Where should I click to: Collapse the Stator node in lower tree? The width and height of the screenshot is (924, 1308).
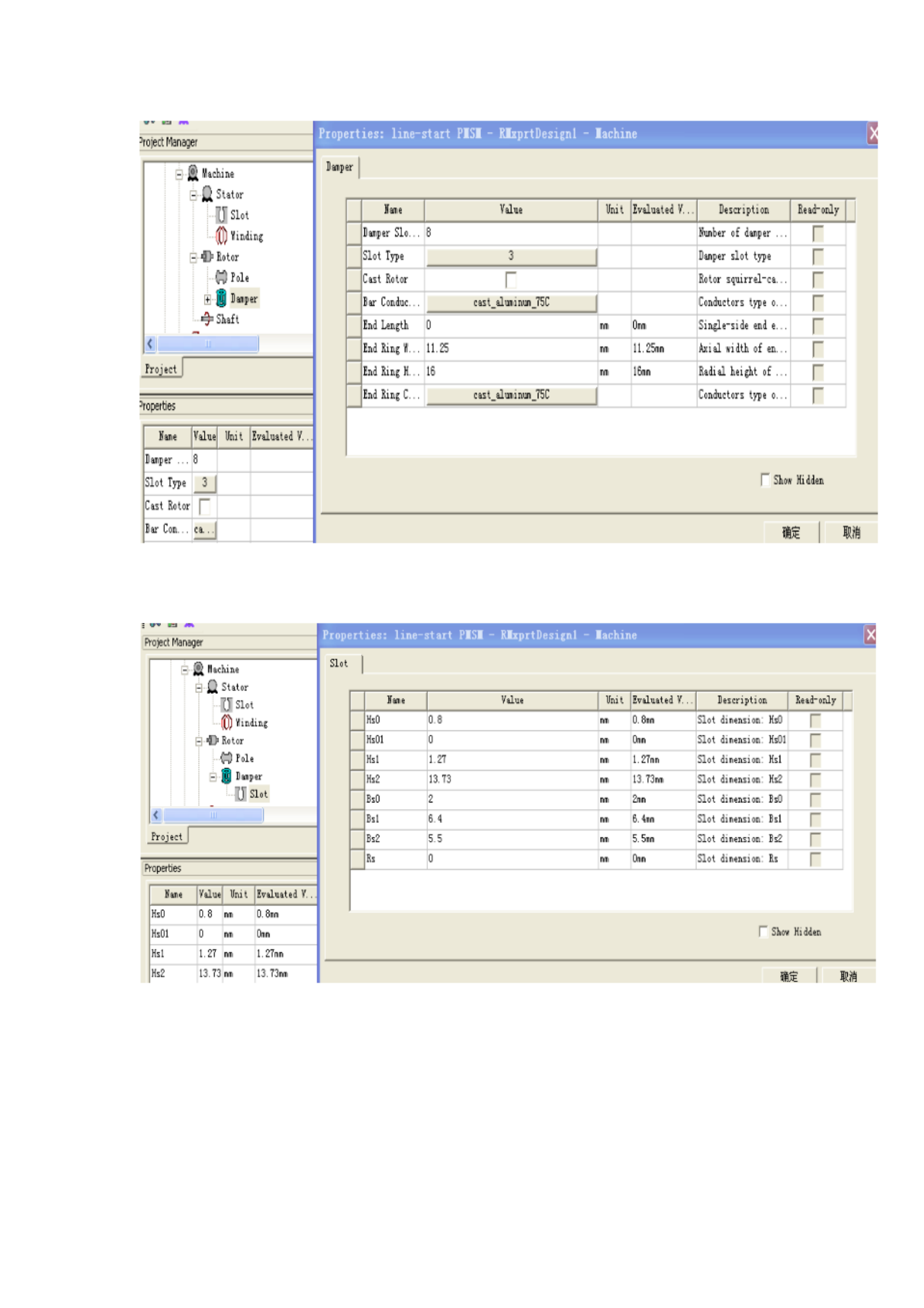coord(198,688)
